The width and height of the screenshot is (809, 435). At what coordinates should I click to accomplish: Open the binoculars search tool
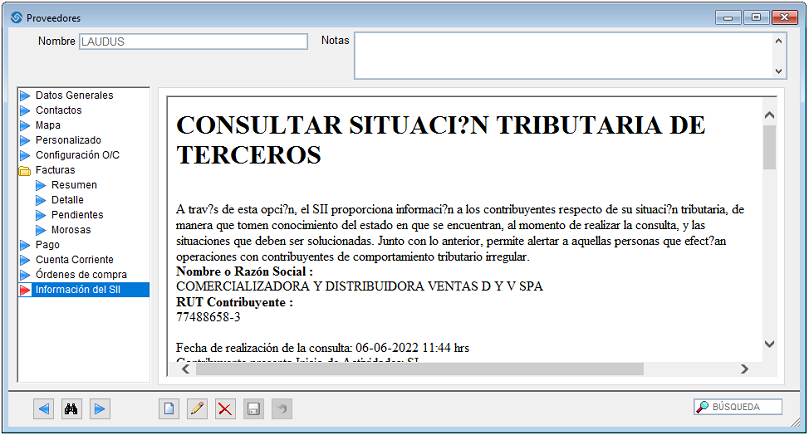coord(71,409)
